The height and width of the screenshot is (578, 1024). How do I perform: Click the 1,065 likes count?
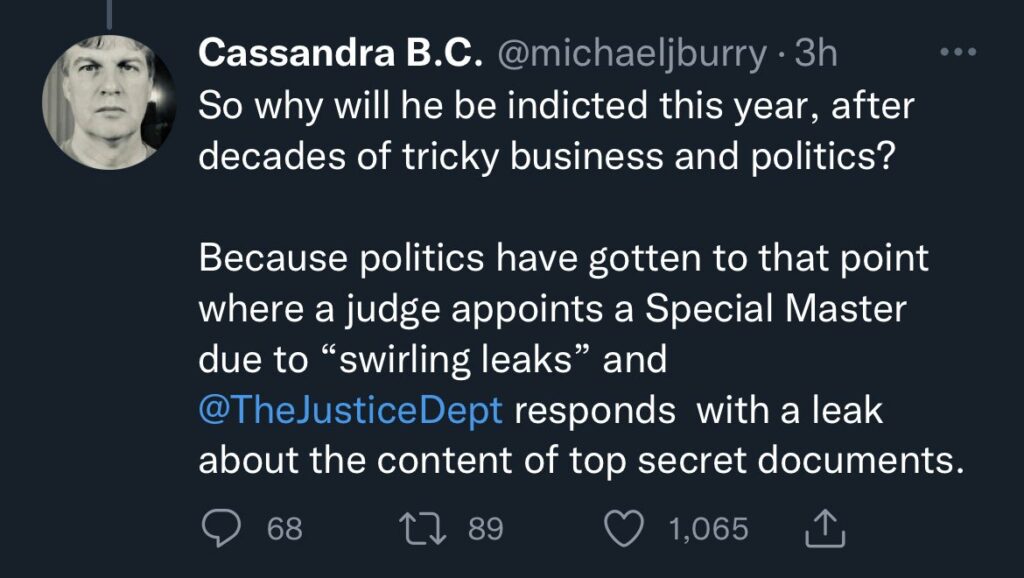coord(709,528)
